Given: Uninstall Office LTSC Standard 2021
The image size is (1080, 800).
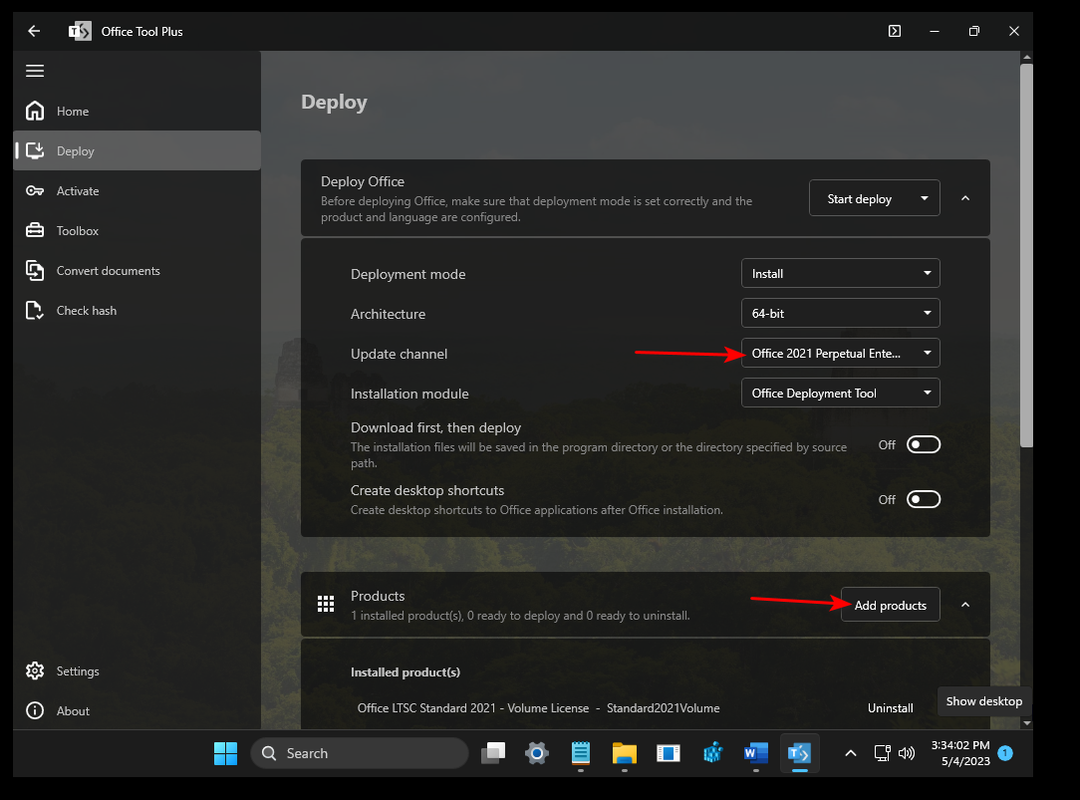Looking at the screenshot, I should 890,708.
